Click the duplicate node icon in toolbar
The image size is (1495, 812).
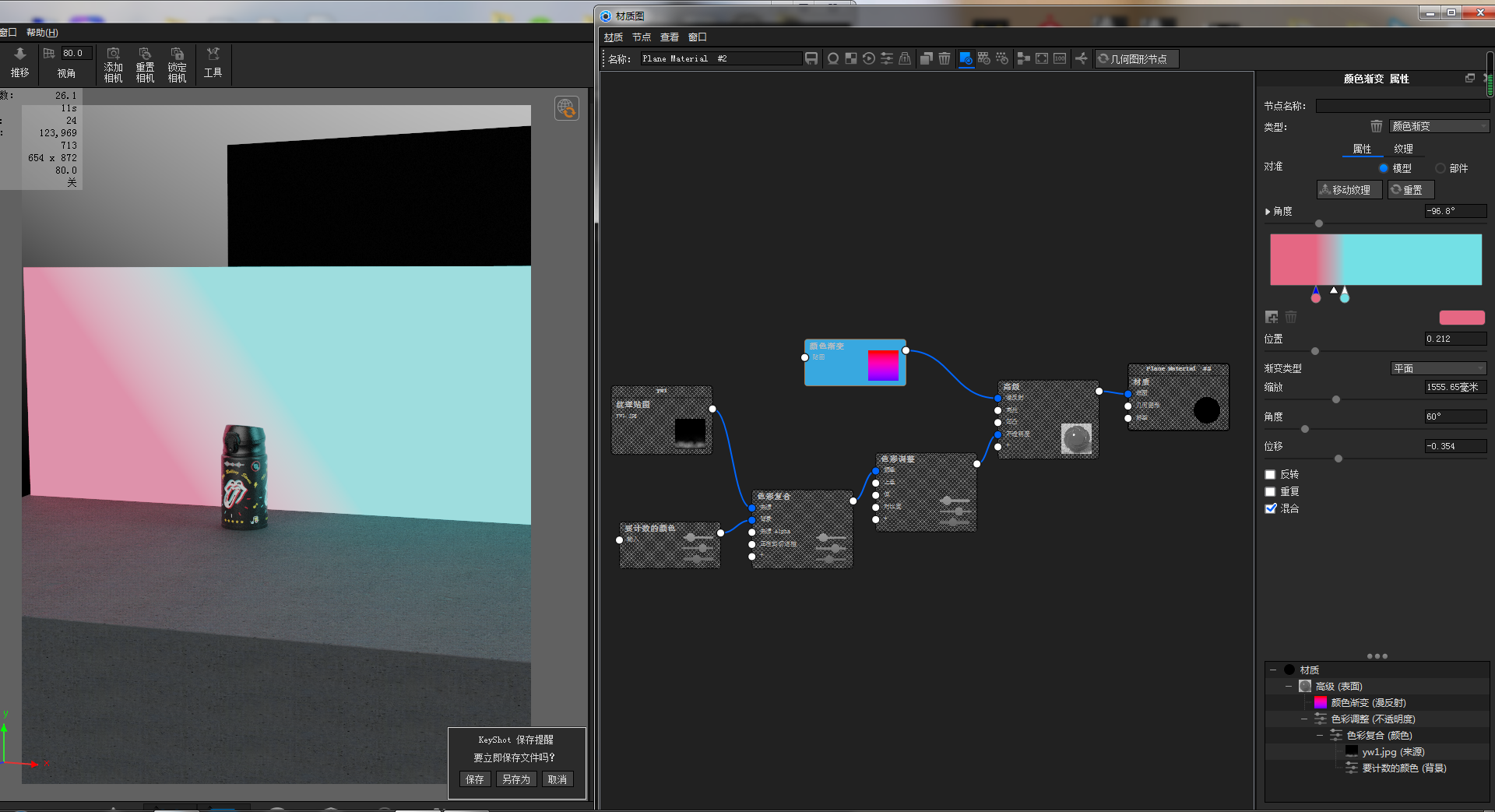[x=926, y=58]
